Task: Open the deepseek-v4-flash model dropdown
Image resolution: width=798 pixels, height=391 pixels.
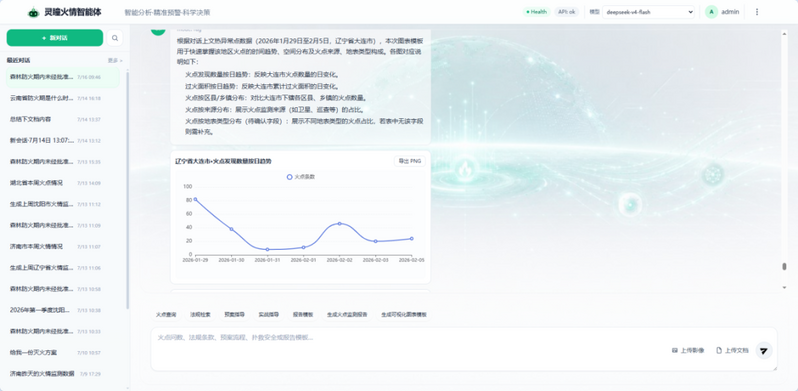Action: tap(648, 12)
